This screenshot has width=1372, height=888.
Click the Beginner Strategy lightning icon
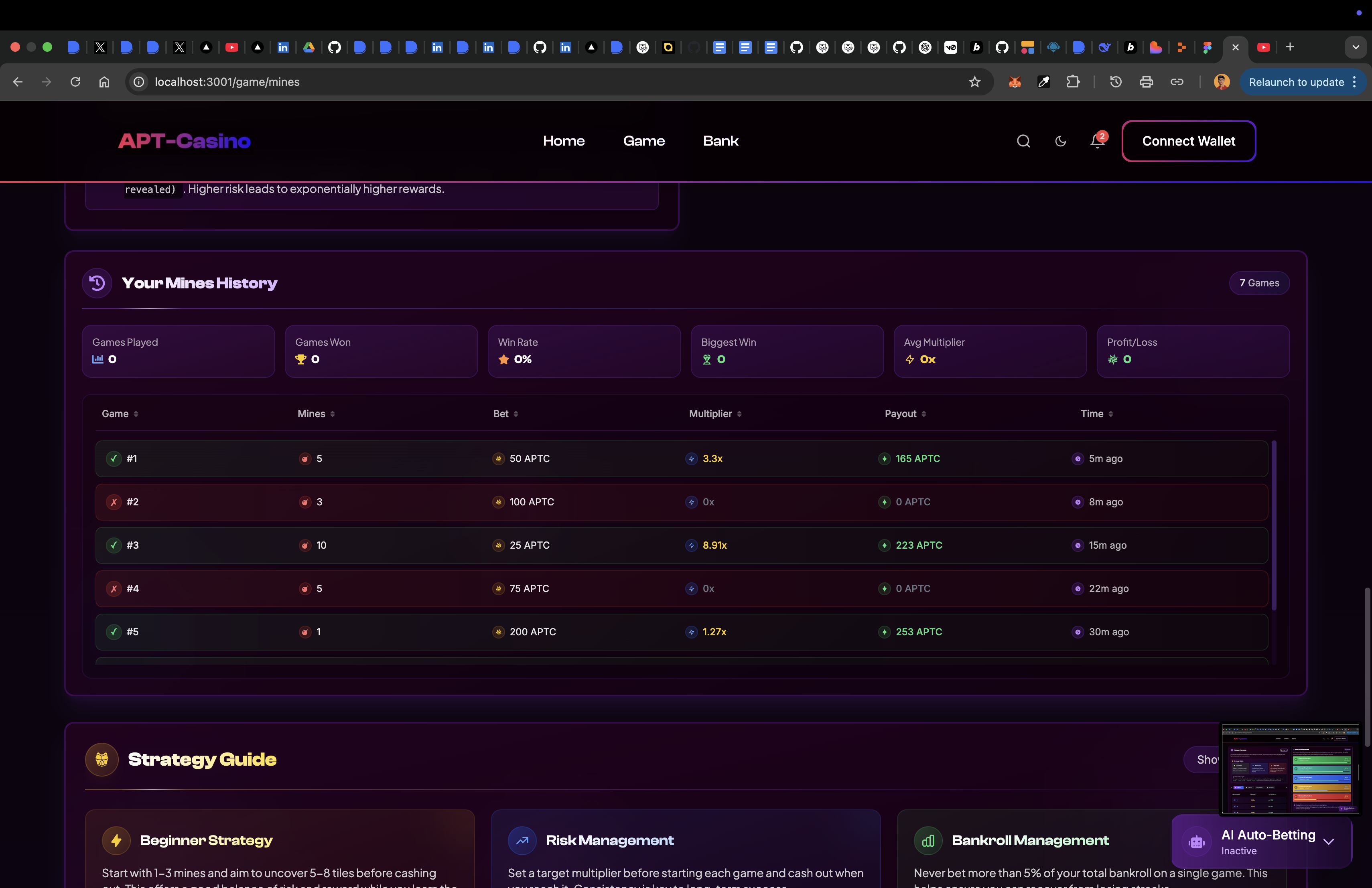tap(116, 840)
